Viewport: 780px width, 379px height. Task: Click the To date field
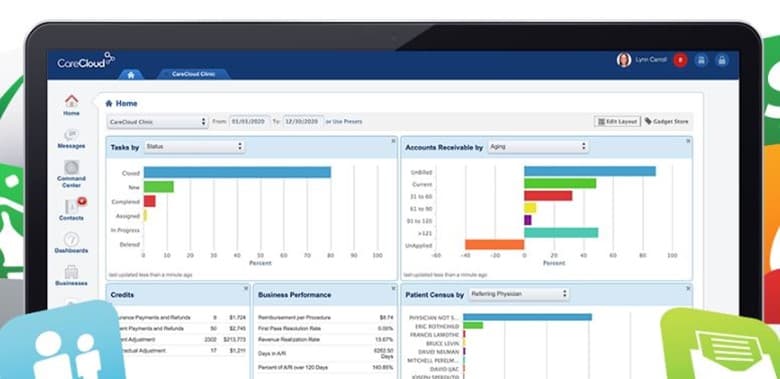(x=303, y=122)
